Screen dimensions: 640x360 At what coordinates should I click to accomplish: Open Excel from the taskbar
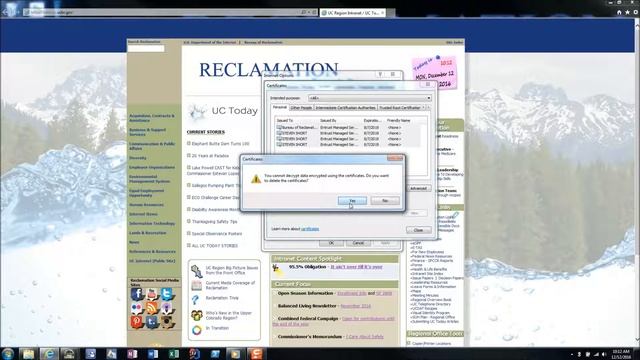point(174,354)
